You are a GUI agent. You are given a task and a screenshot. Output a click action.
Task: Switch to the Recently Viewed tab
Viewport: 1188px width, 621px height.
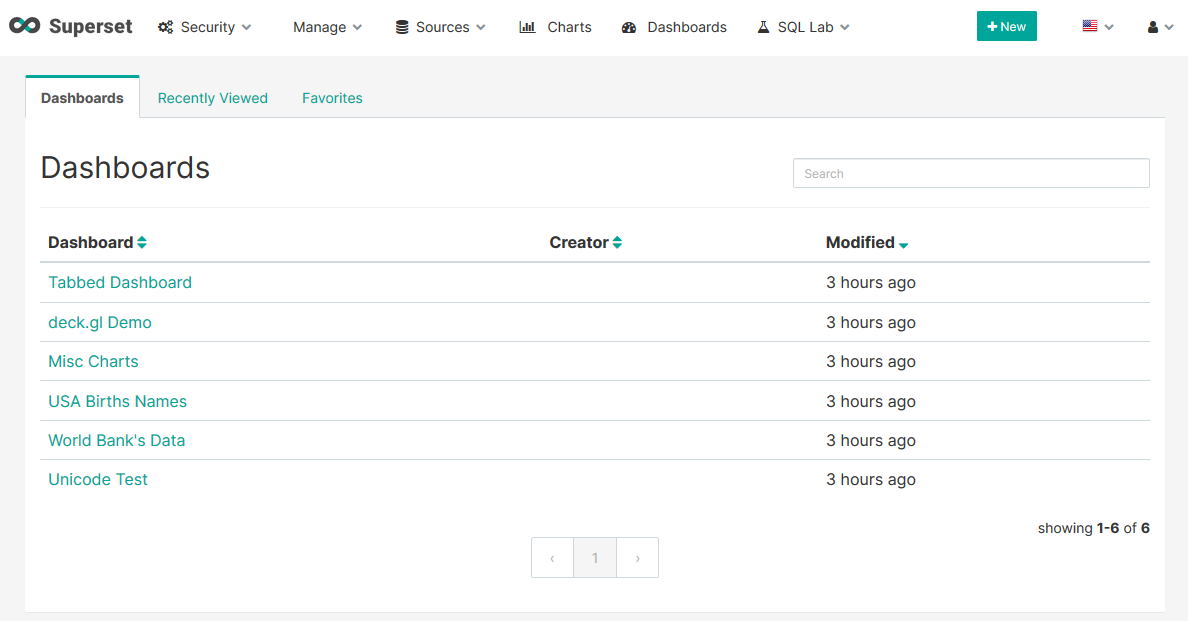(x=213, y=98)
